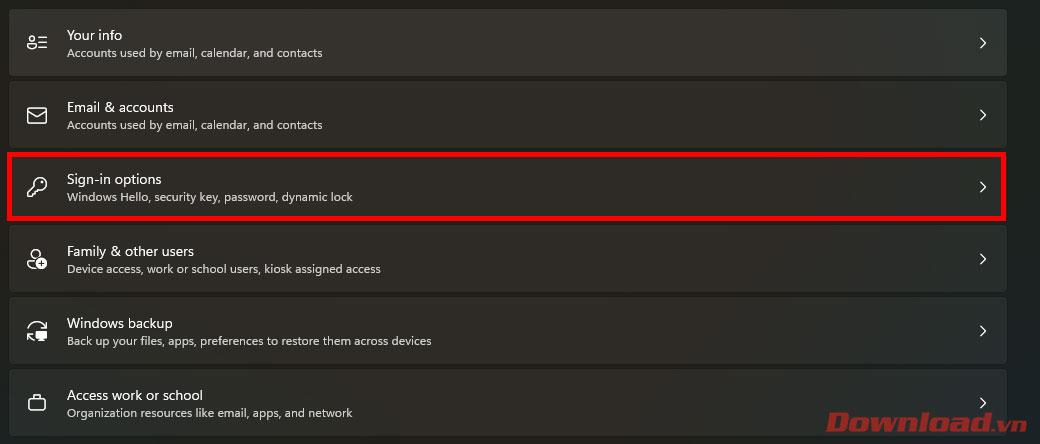
Task: Open the Windows backup title
Action: pyautogui.click(x=119, y=323)
